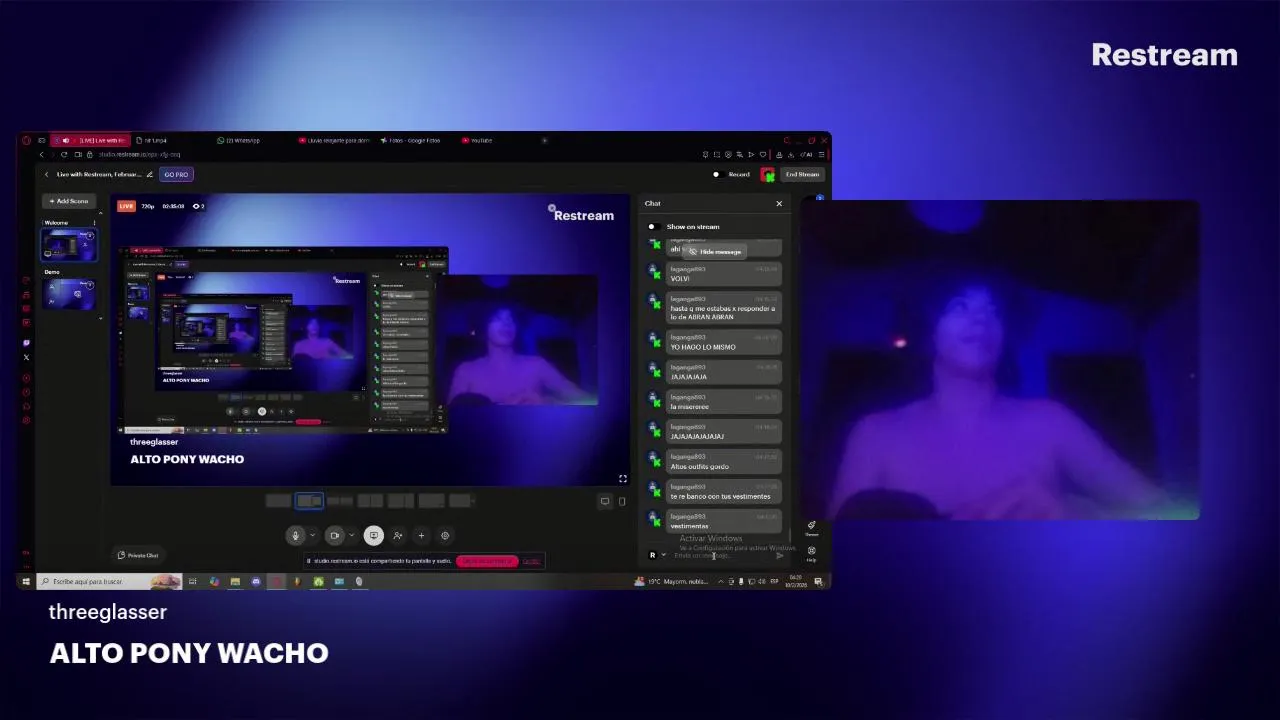This screenshot has width=1280, height=720.
Task: Expand the system tray hidden icons arrow
Action: 720,581
